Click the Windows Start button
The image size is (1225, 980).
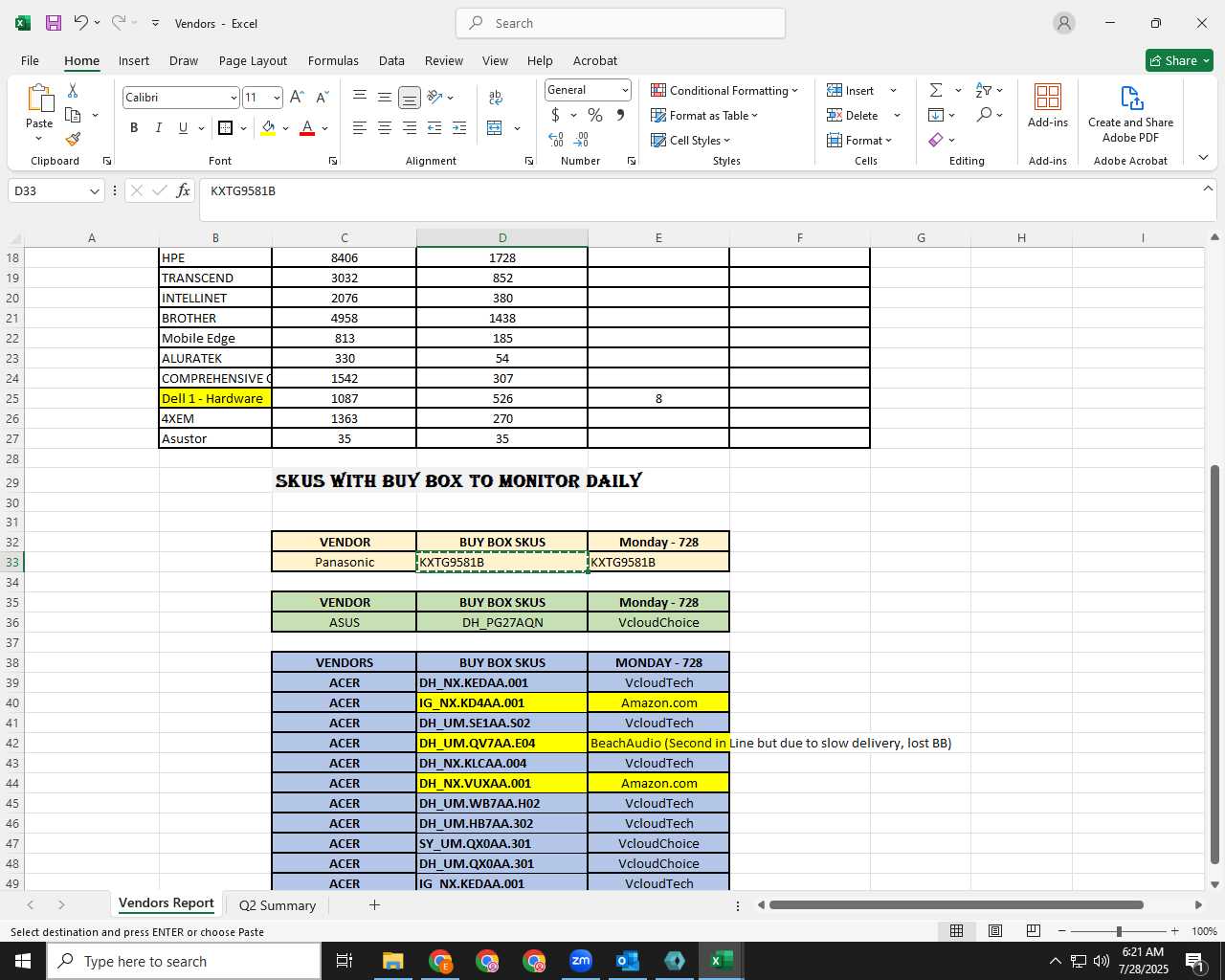click(23, 961)
